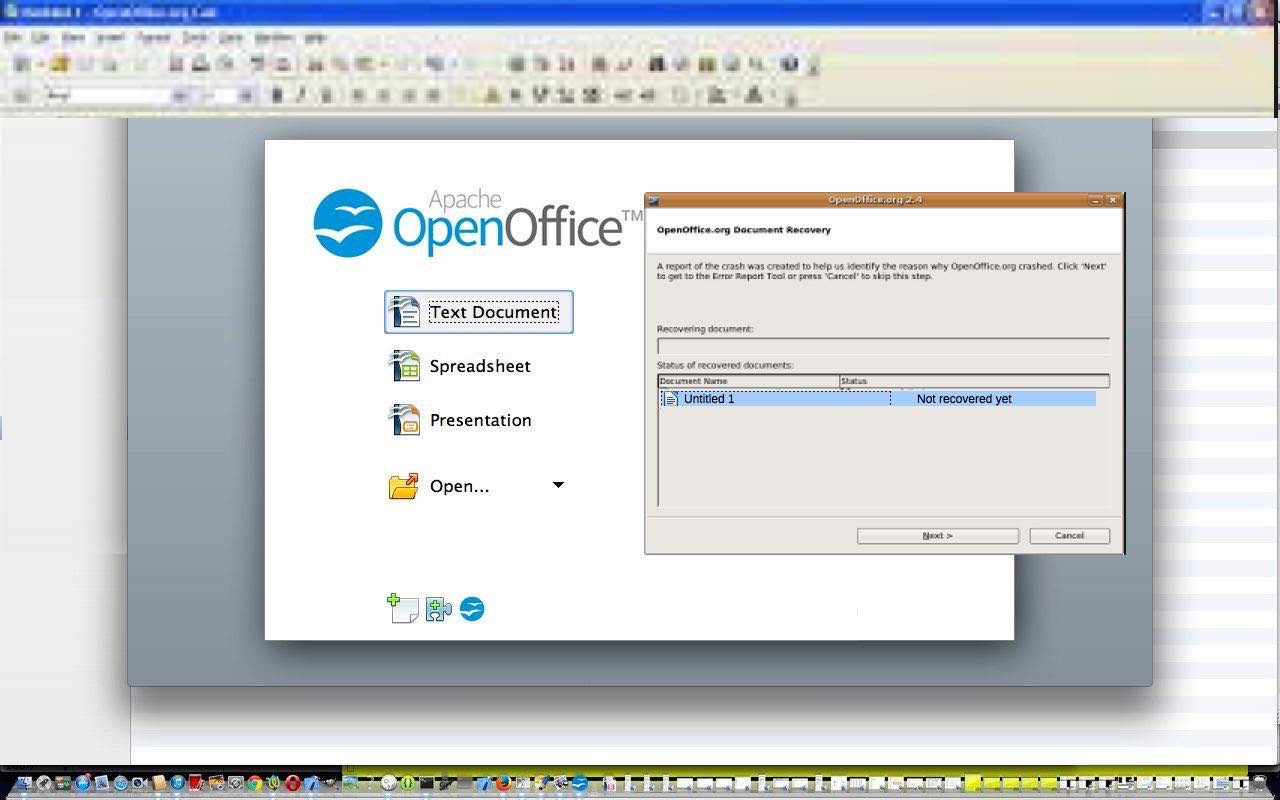The width and height of the screenshot is (1280, 800).
Task: Click Next in the Document Recovery dialog
Action: pyautogui.click(x=937, y=536)
